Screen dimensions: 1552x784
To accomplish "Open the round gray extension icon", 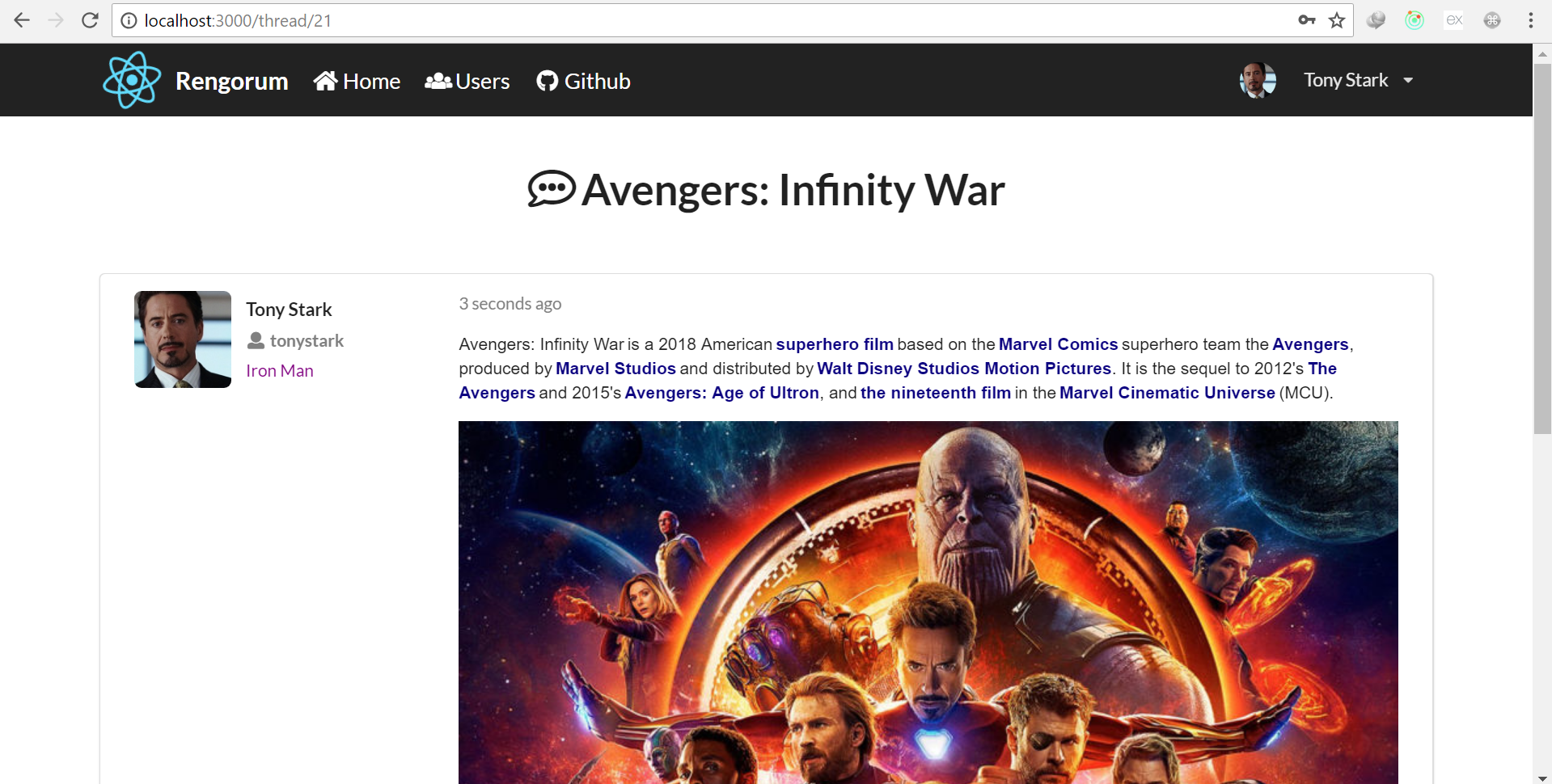I will point(1492,20).
